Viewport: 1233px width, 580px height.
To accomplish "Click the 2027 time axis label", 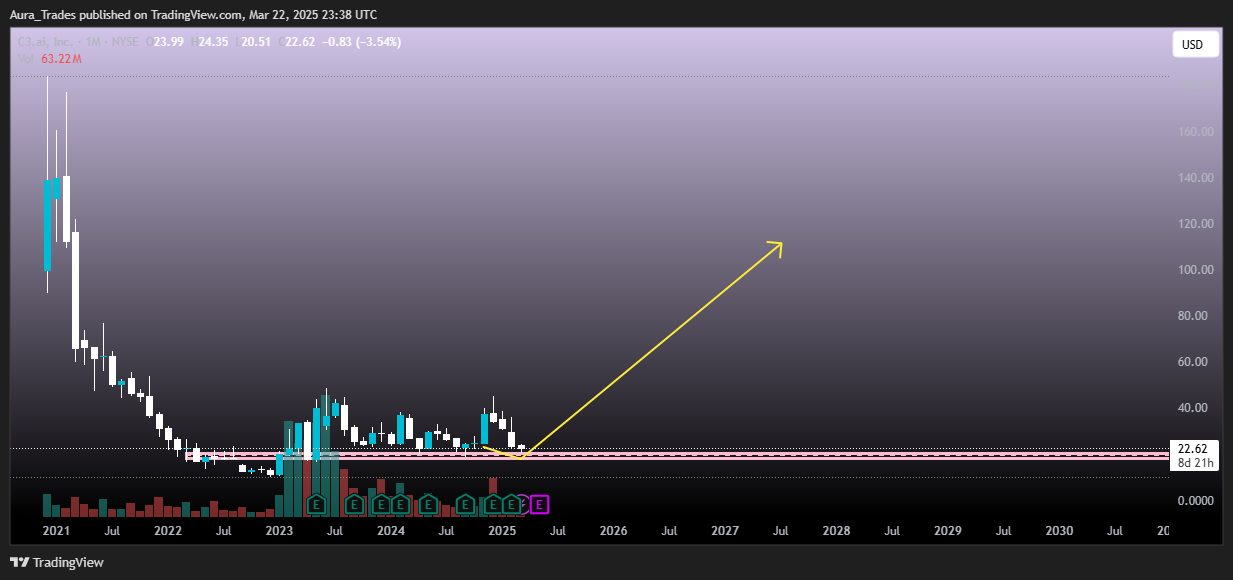I will [725, 531].
